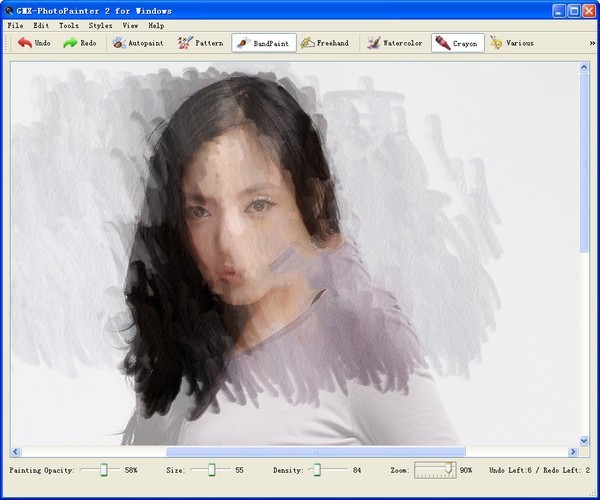The height and width of the screenshot is (500, 600).
Task: Click the horizontal scrollbar left arrow
Action: point(15,451)
